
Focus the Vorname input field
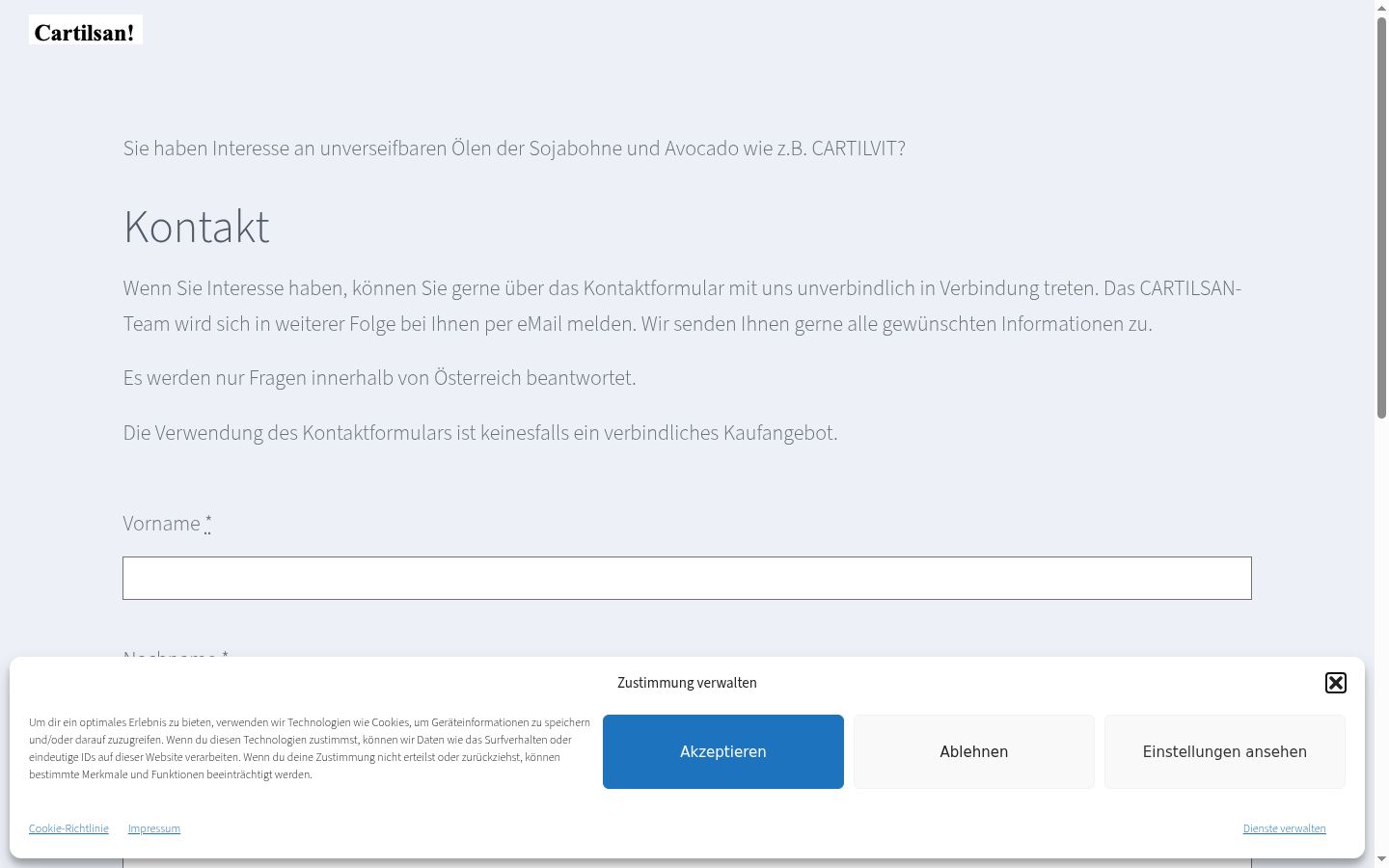[687, 578]
